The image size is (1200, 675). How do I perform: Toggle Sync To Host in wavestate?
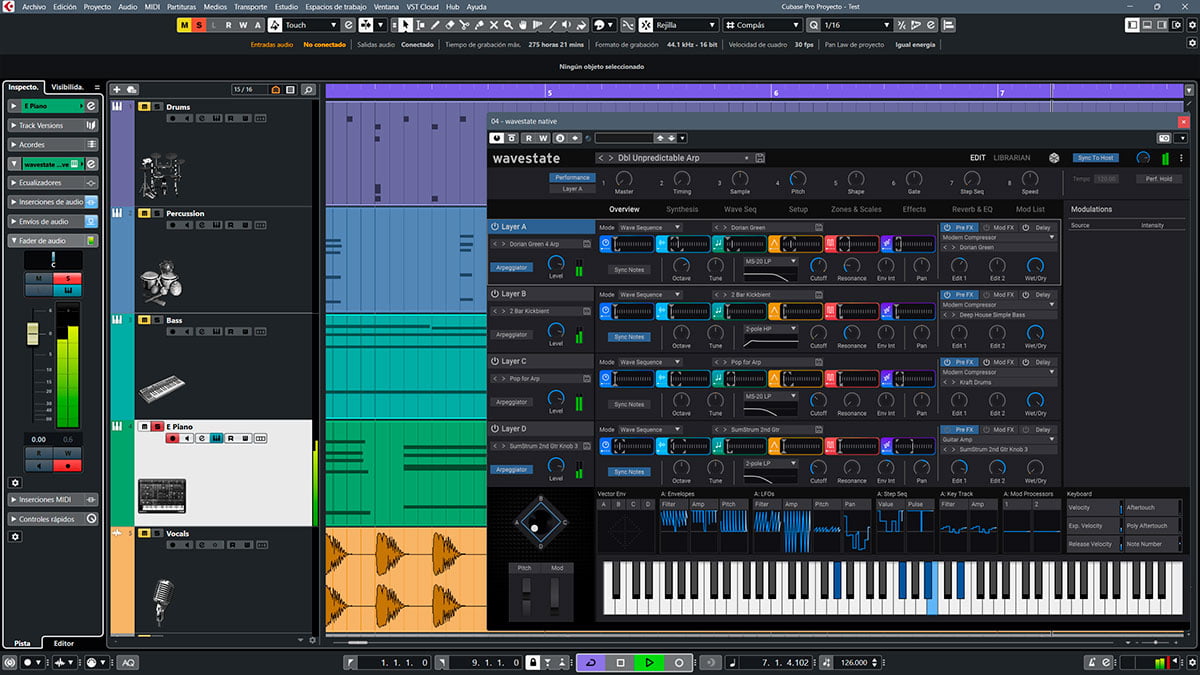coord(1096,158)
